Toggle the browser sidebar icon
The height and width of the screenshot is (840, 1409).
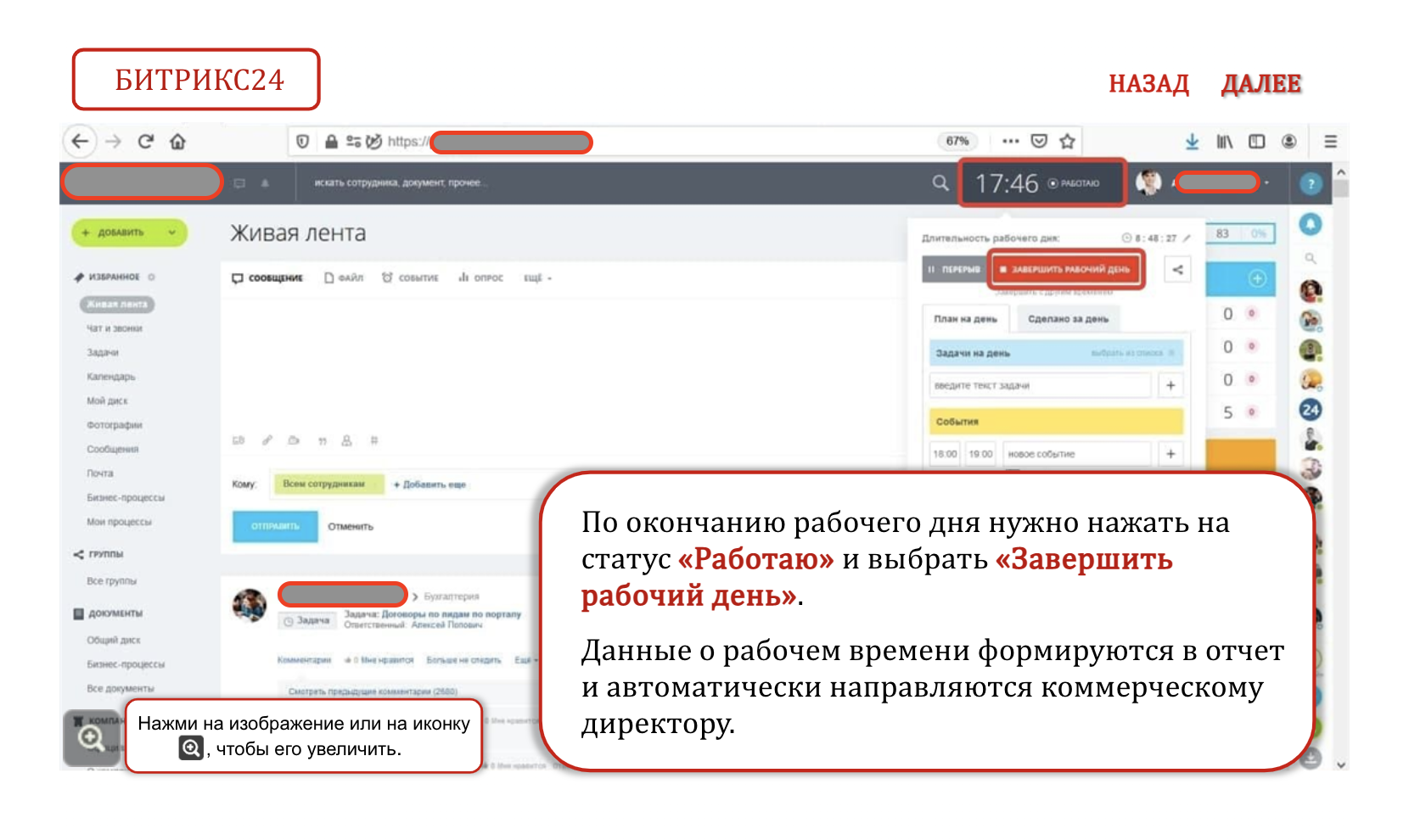(1257, 142)
